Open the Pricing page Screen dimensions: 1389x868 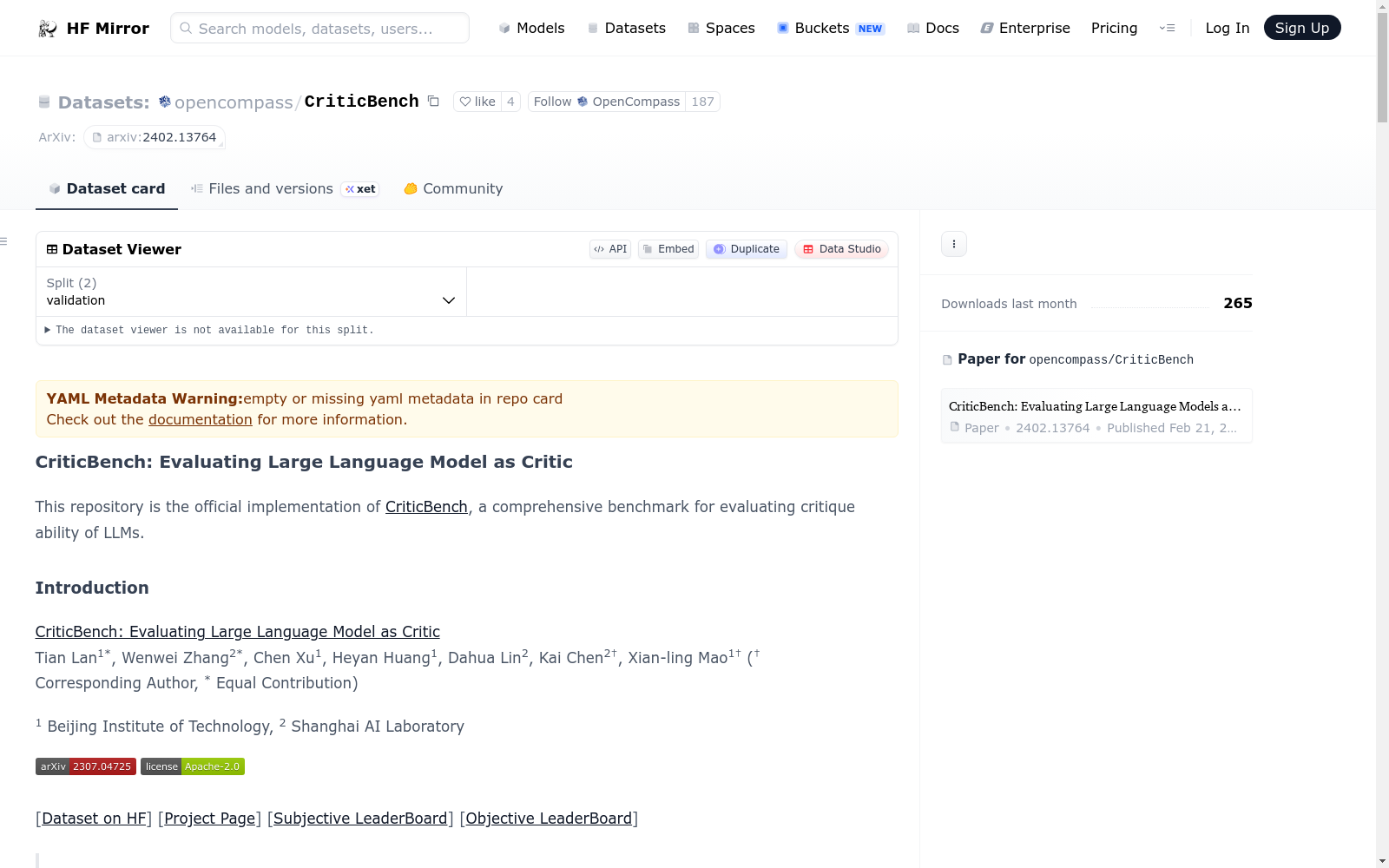coord(1114,28)
